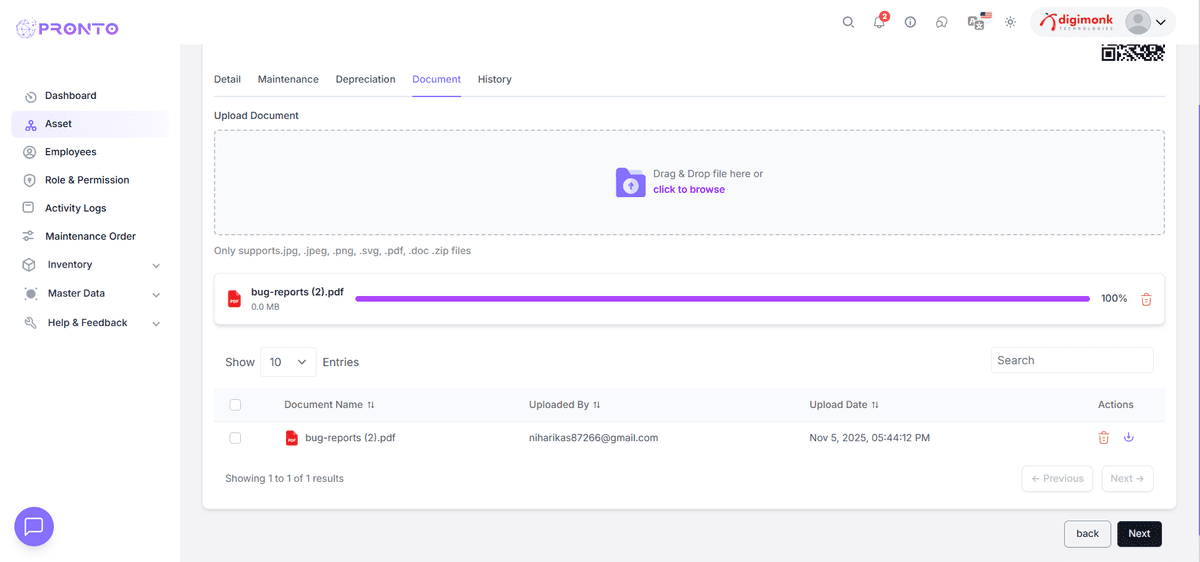Select all documents with header checkbox

point(235,405)
